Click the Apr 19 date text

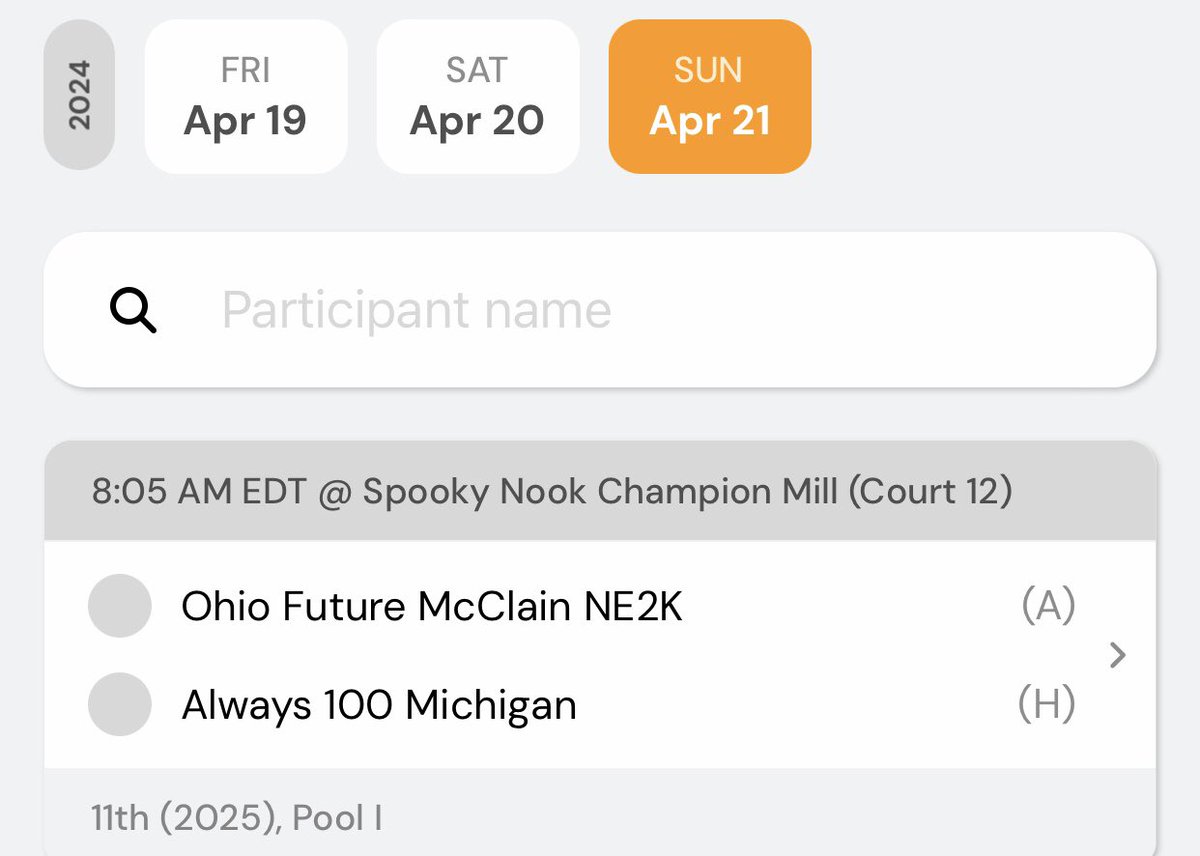pos(245,121)
